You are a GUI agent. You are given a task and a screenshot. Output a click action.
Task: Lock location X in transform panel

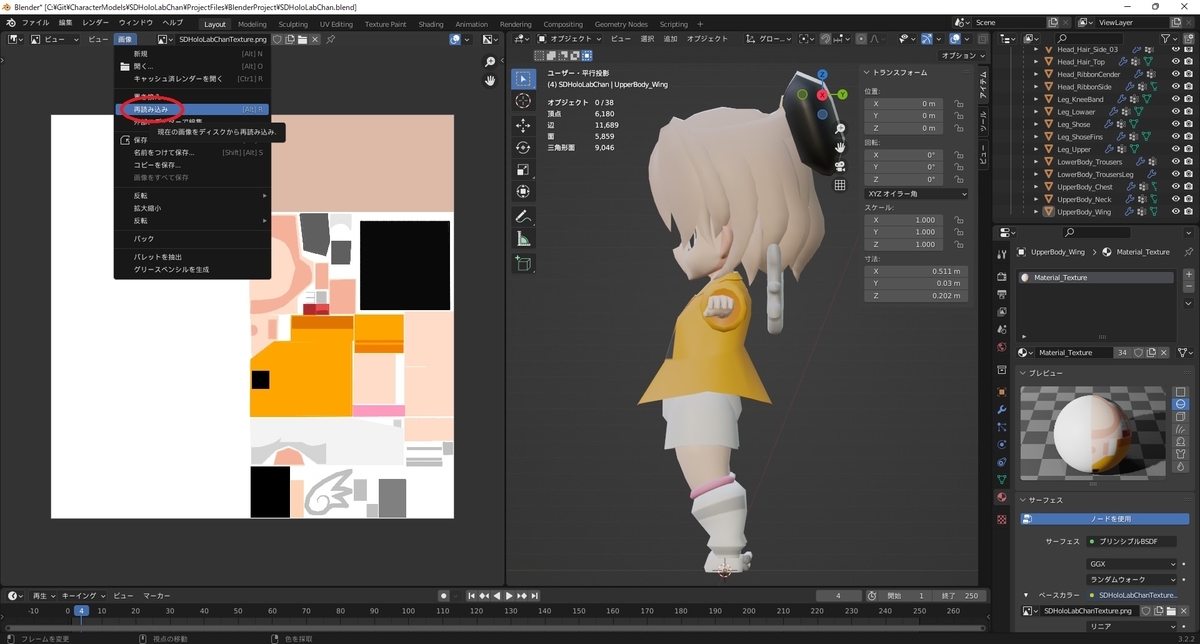[x=958, y=103]
